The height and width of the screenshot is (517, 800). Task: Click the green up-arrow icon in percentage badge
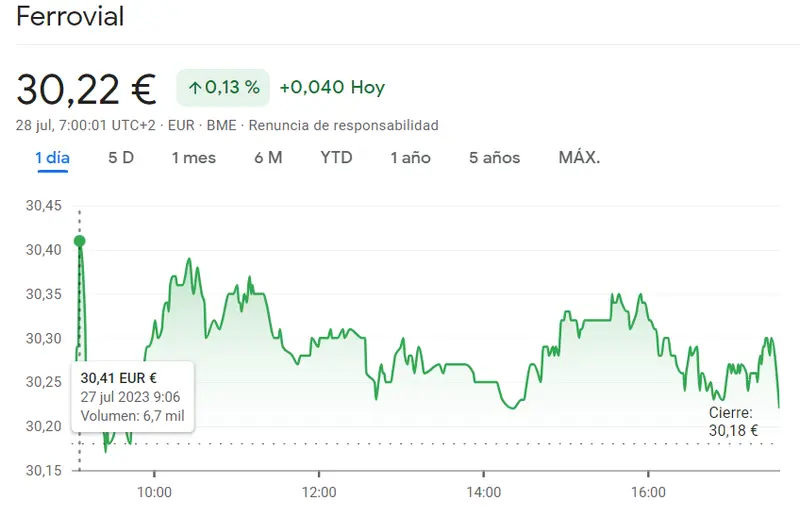coord(195,88)
